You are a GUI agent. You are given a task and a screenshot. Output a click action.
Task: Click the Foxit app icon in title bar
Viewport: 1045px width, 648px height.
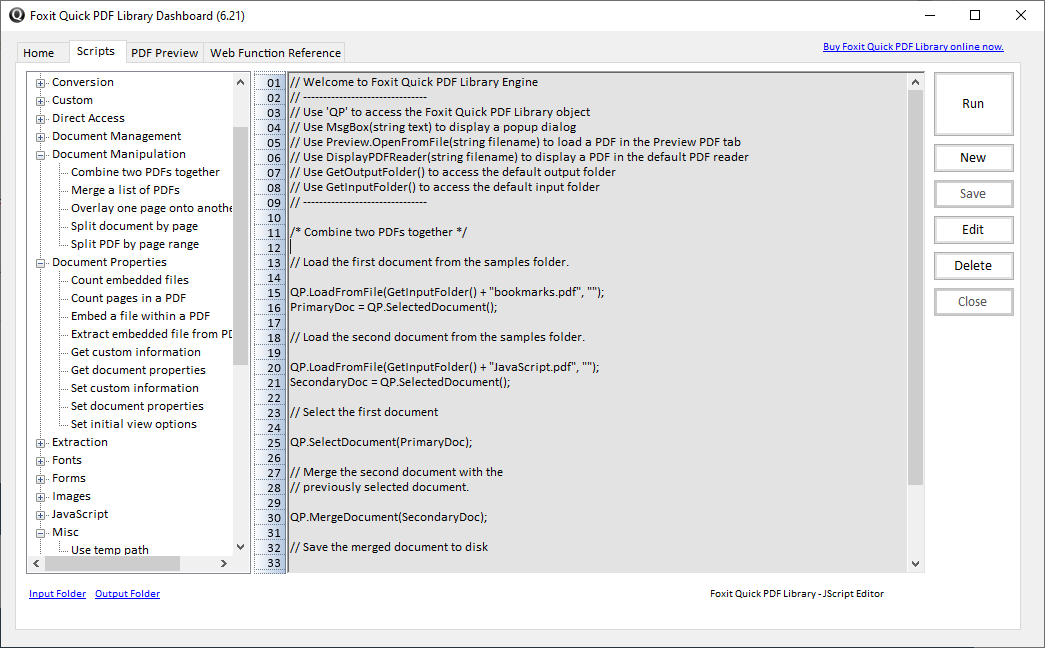click(17, 15)
